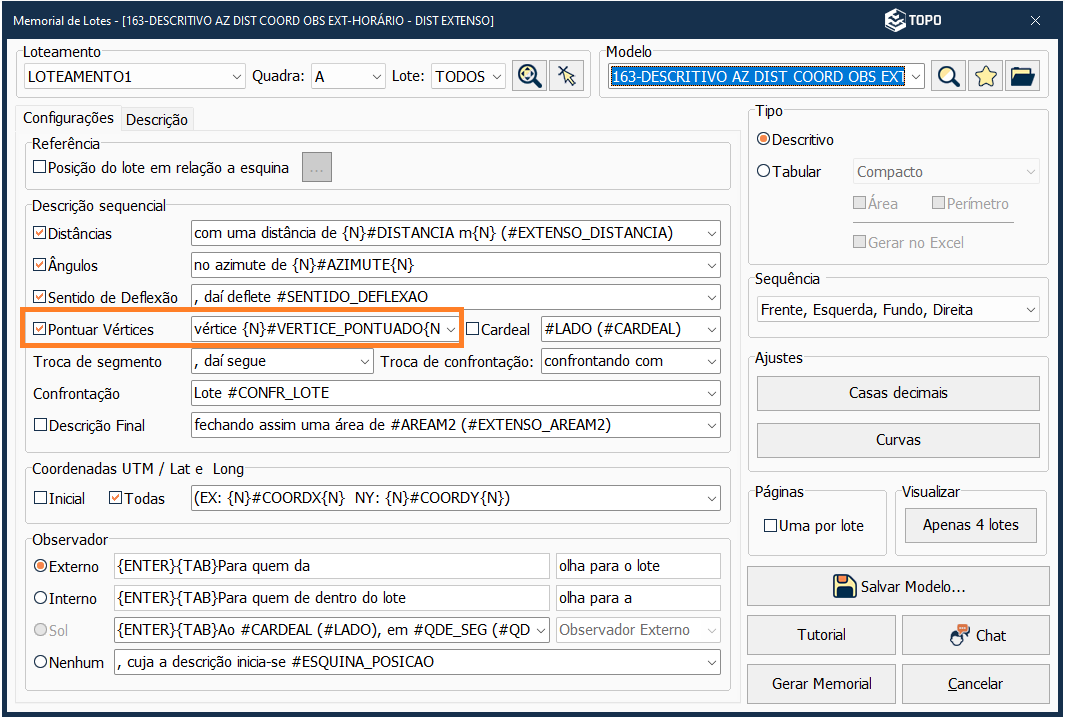Viewport: 1065px width, 718px height.
Task: Click the search model magnifier icon
Action: pyautogui.click(x=948, y=76)
